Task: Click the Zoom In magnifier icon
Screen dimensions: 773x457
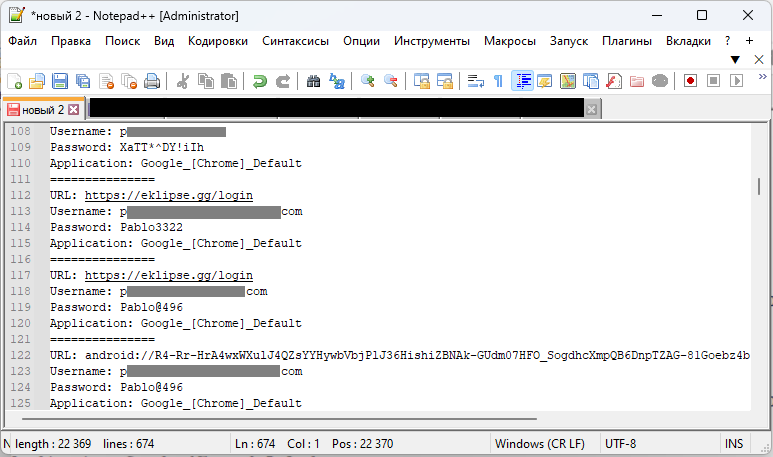Action: point(368,81)
